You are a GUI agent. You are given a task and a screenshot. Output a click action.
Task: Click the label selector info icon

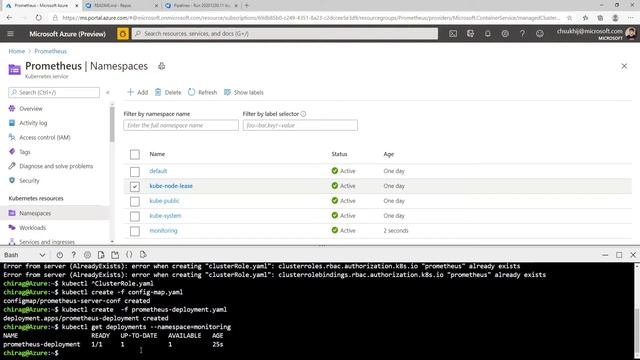click(303, 114)
